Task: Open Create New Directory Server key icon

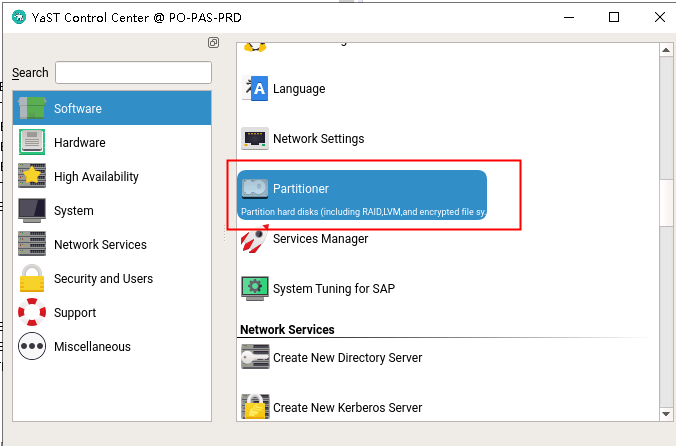Action: [255, 357]
